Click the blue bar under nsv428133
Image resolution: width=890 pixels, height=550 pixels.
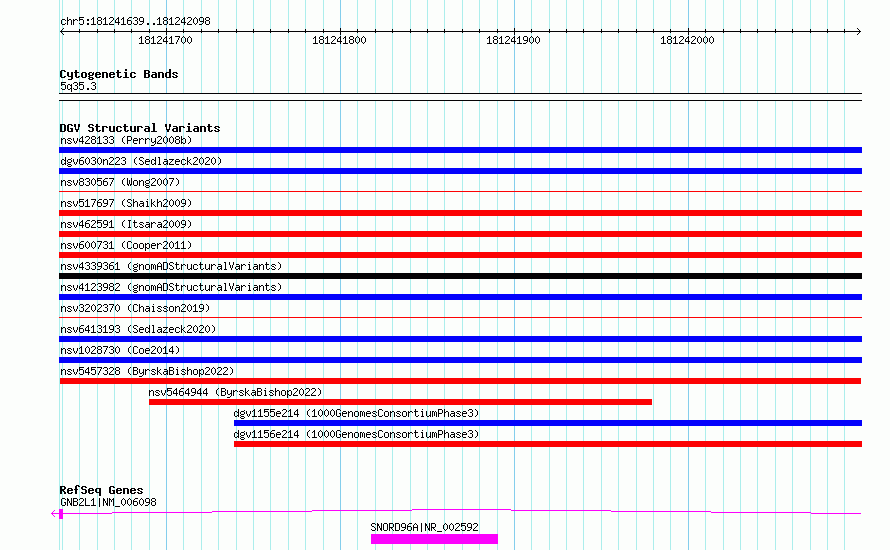pos(460,150)
